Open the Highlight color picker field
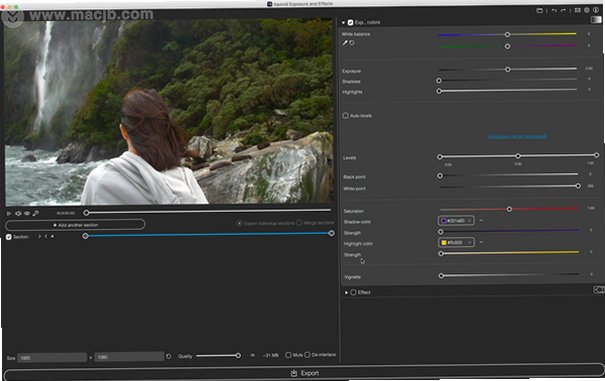605x381 pixels. [456, 242]
